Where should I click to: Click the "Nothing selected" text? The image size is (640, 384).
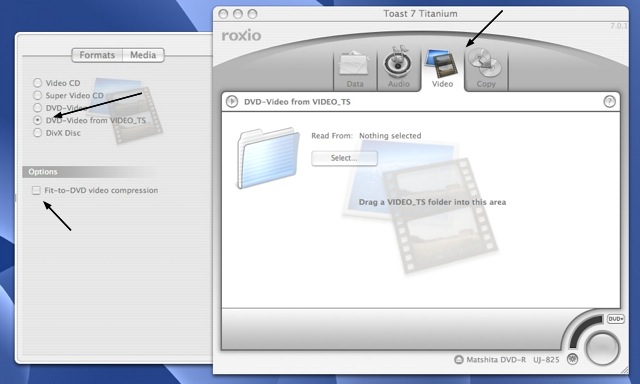point(390,136)
